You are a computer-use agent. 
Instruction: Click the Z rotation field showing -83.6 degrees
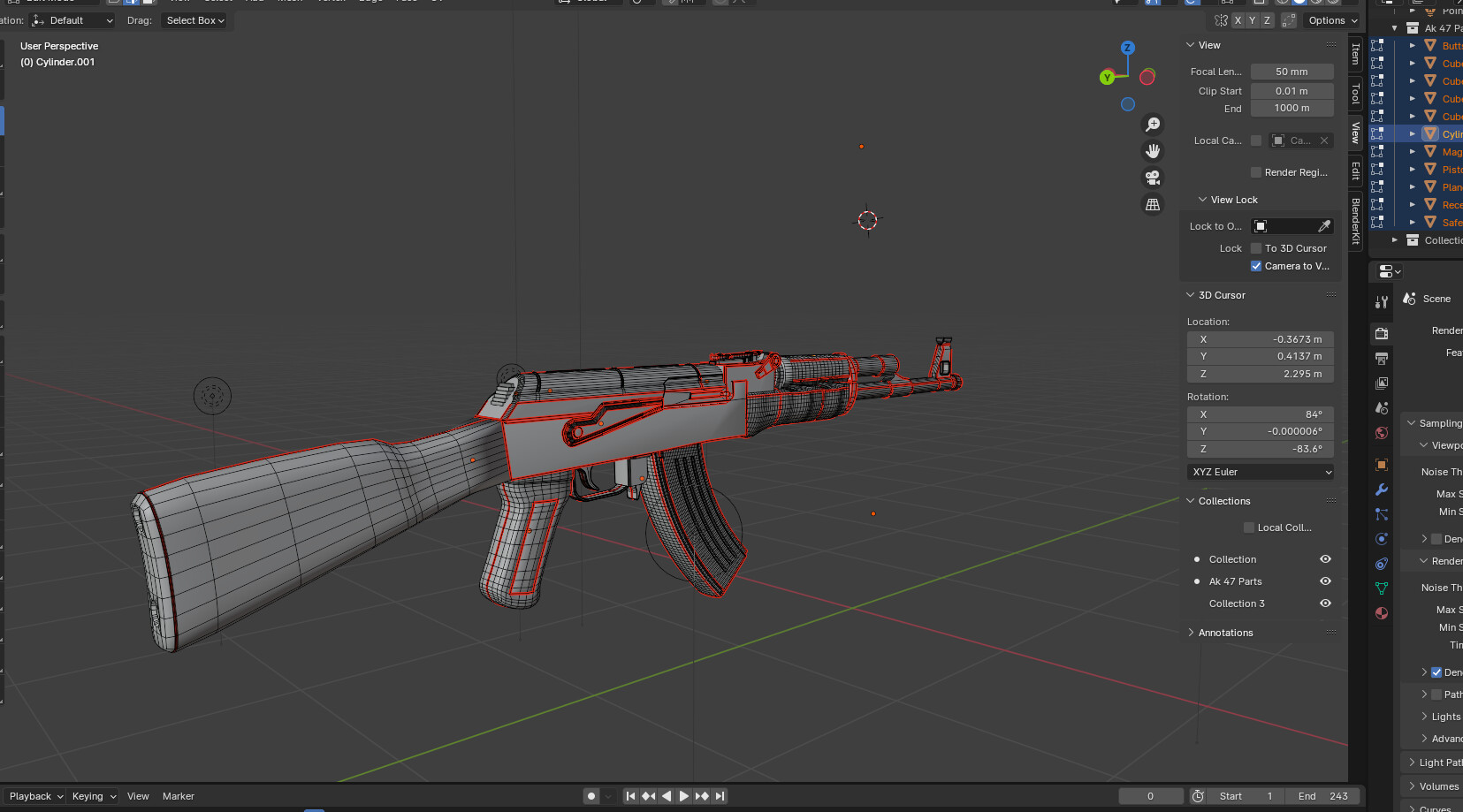[x=1260, y=449]
